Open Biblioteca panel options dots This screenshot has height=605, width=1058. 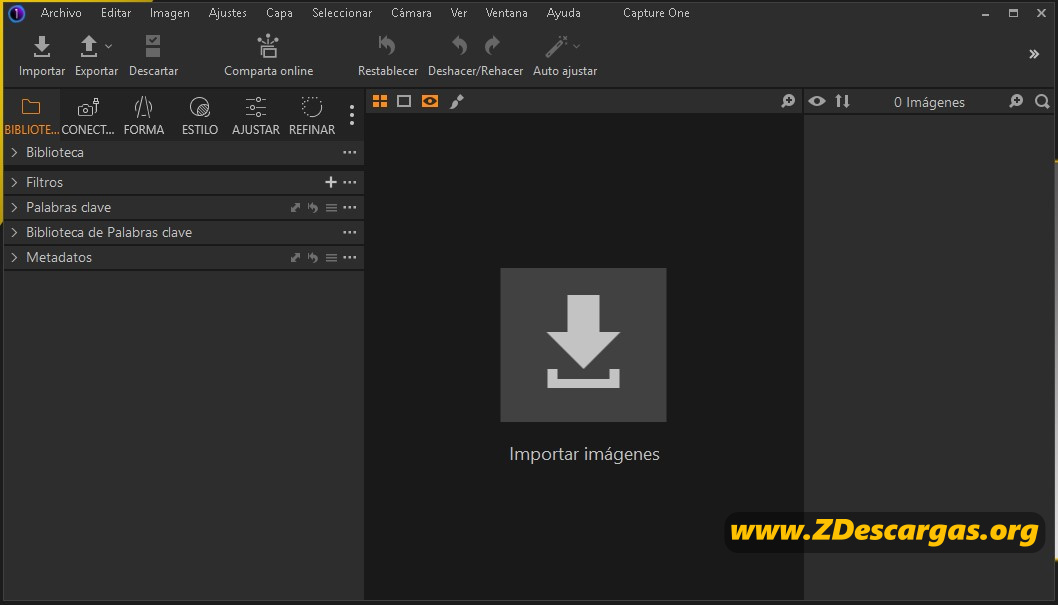click(350, 152)
